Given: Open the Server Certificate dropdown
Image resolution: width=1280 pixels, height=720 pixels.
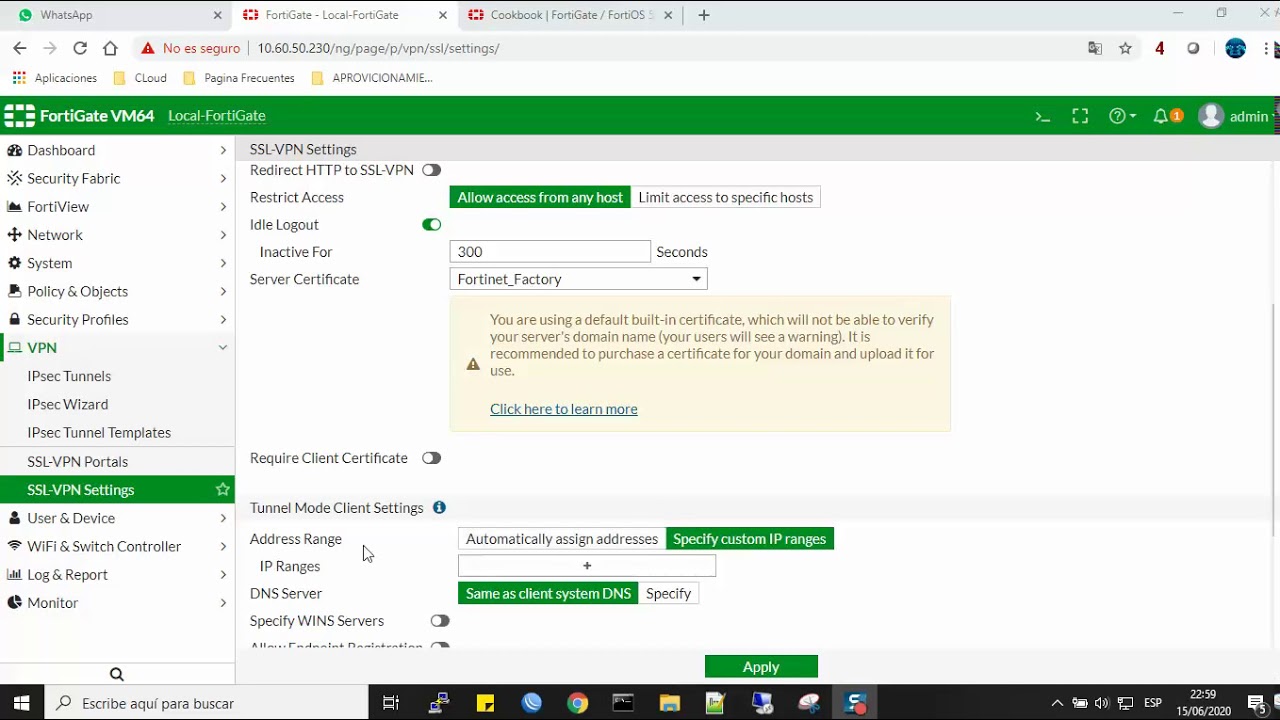Looking at the screenshot, I should tap(578, 280).
